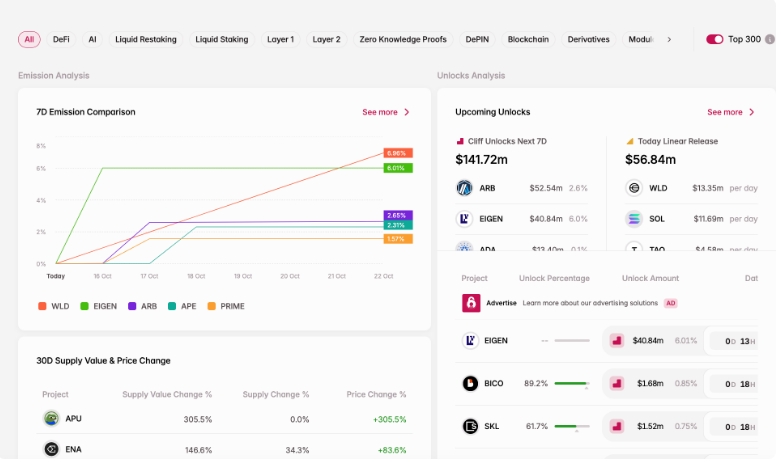Click the 2.31% APE chart label
The image size is (781, 462).
tap(398, 225)
